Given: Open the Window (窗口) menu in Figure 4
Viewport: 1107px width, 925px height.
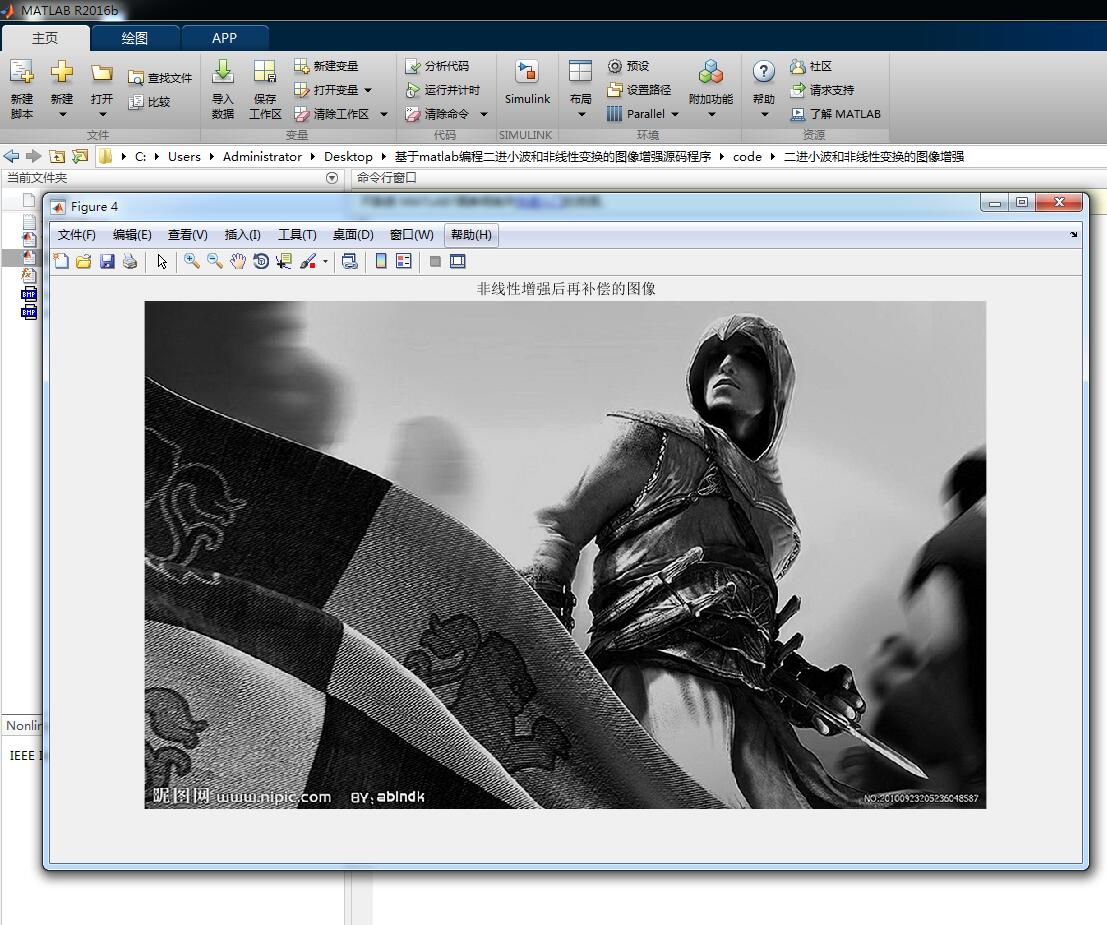Looking at the screenshot, I should pos(412,234).
